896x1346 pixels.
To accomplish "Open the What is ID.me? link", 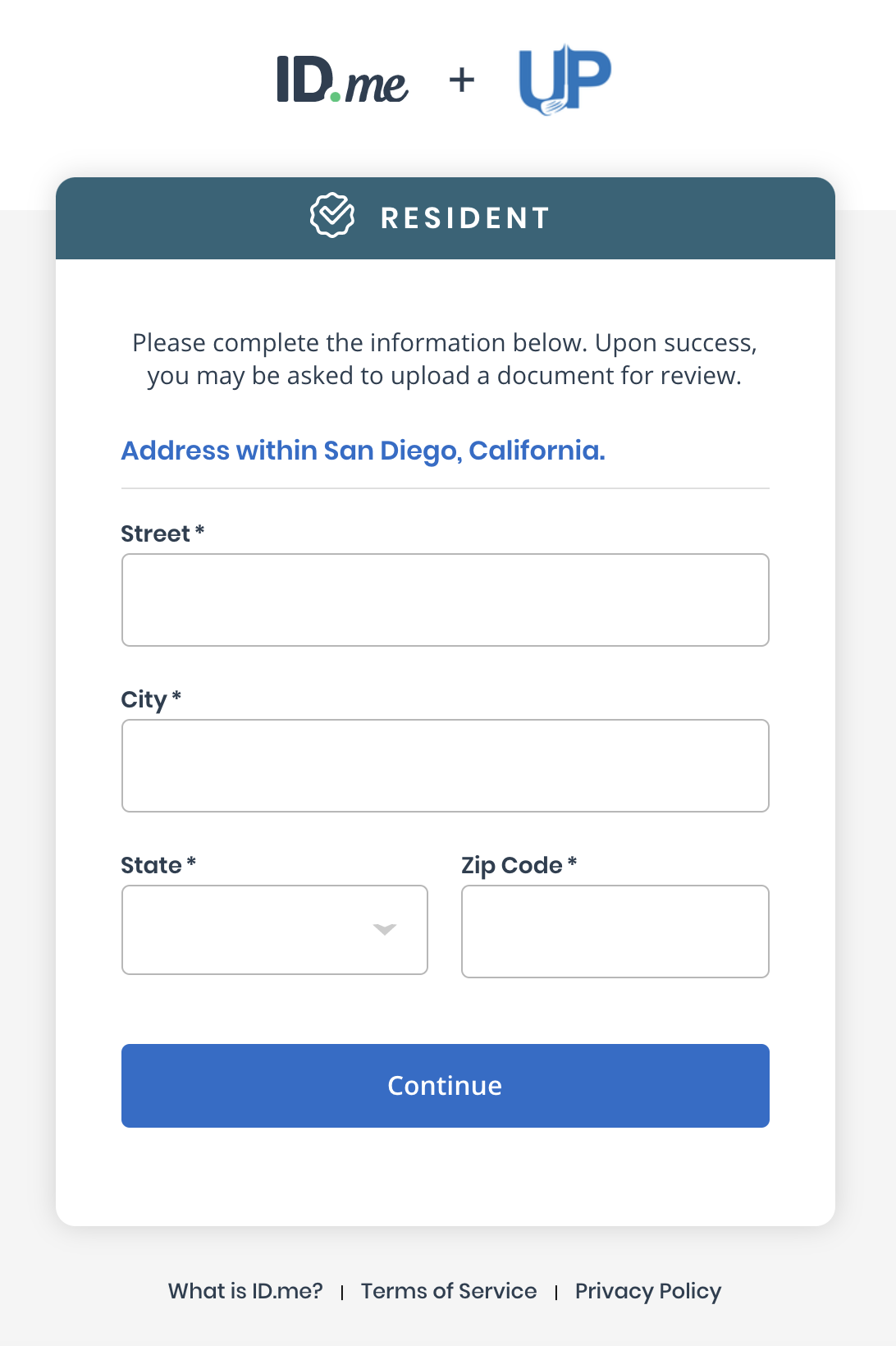I will 245,1291.
